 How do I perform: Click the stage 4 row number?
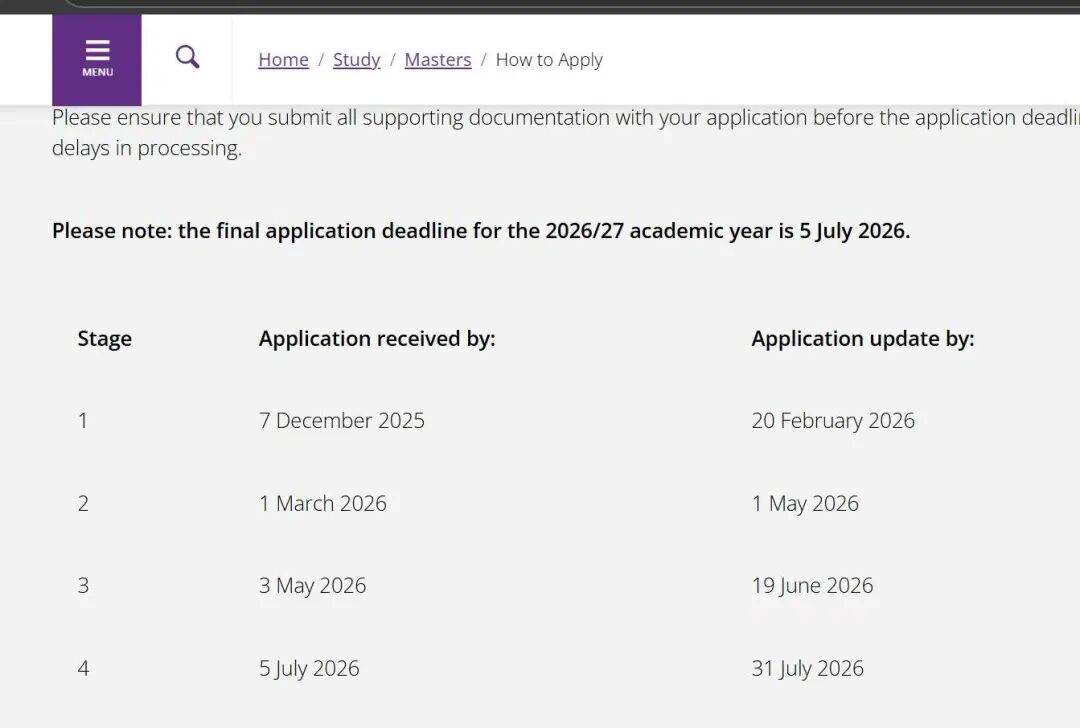pyautogui.click(x=83, y=669)
